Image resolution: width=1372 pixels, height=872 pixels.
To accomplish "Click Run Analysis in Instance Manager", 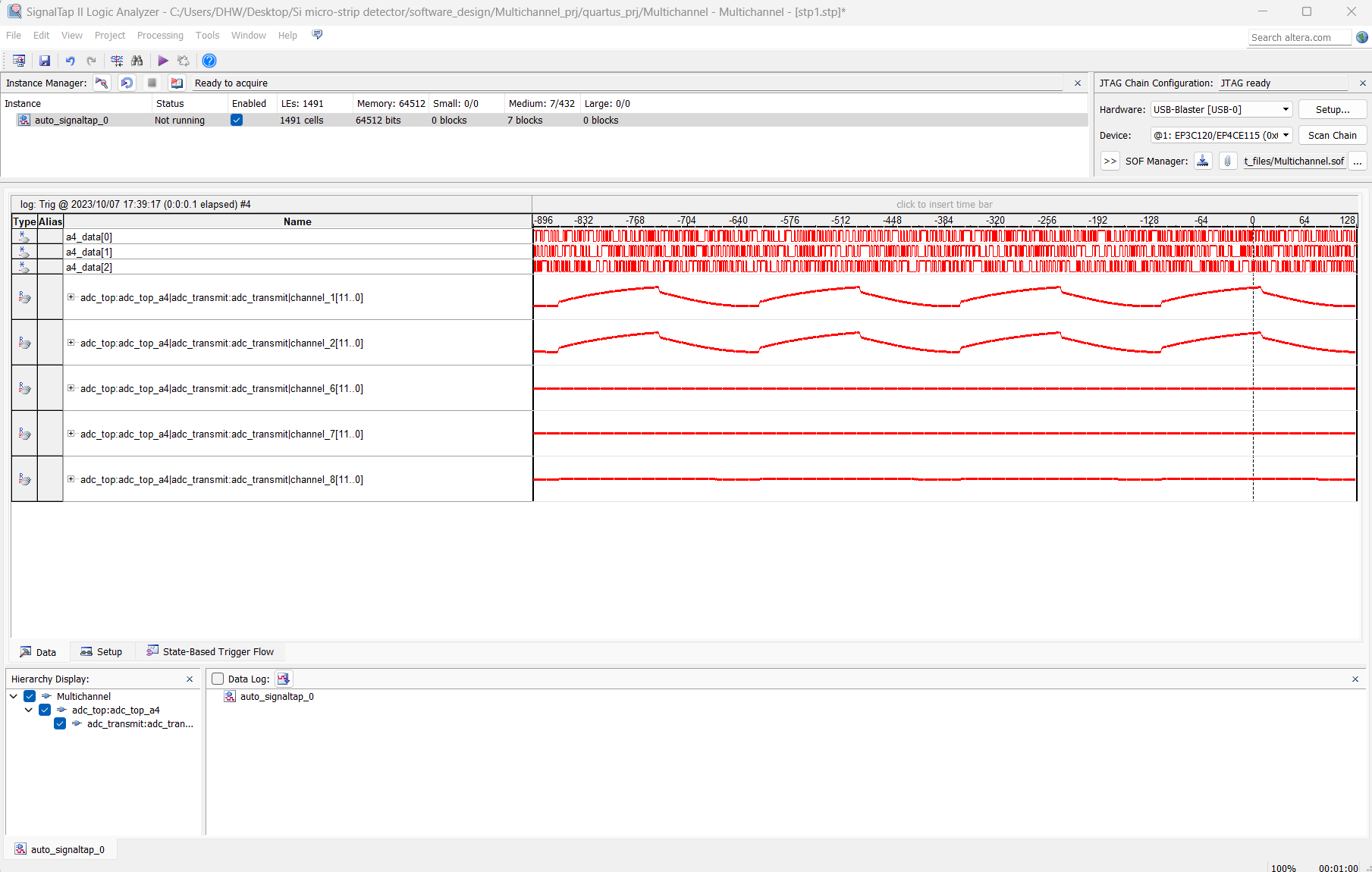I will [102, 83].
